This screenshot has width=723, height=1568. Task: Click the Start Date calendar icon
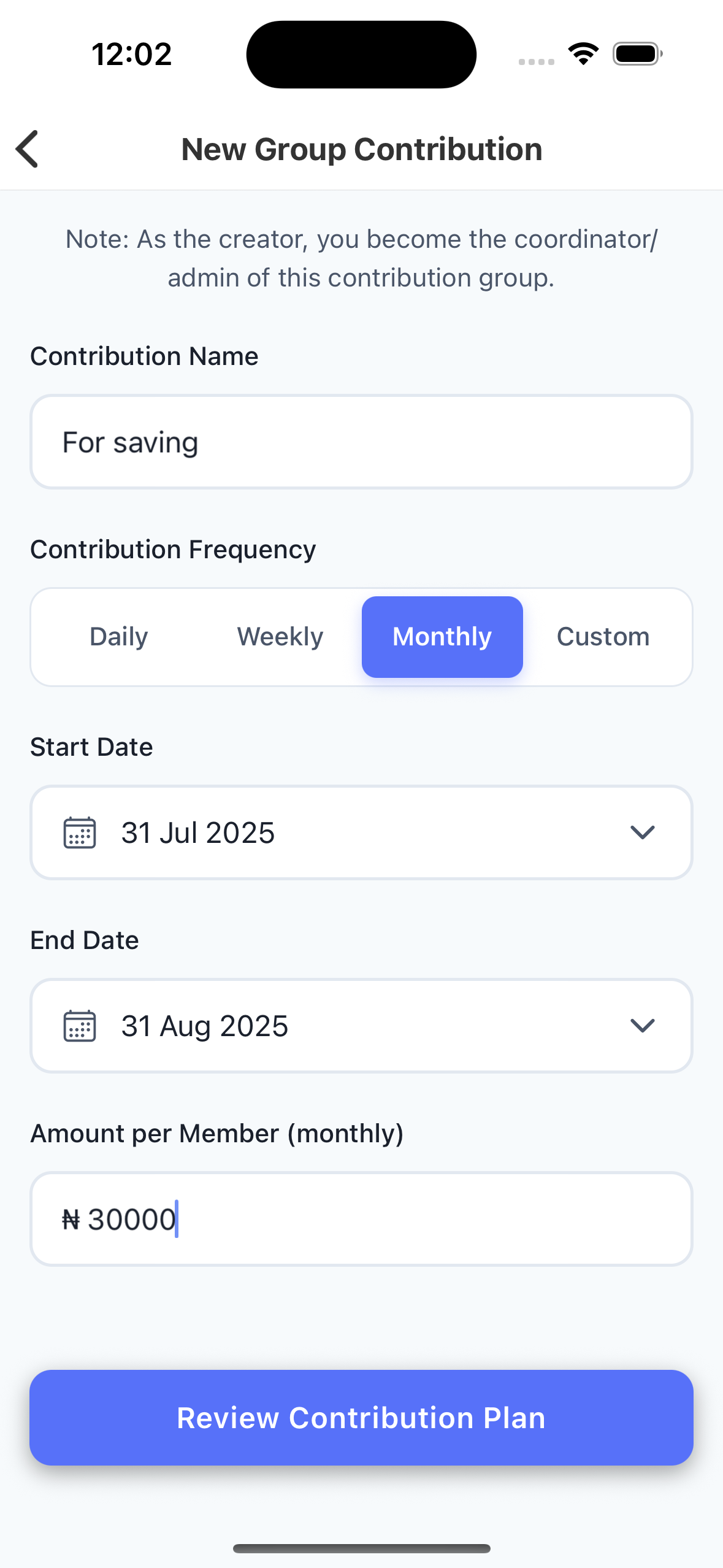pos(80,832)
